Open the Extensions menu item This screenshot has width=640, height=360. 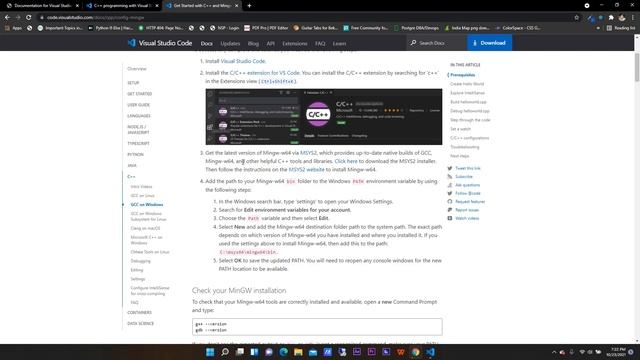[x=295, y=43]
